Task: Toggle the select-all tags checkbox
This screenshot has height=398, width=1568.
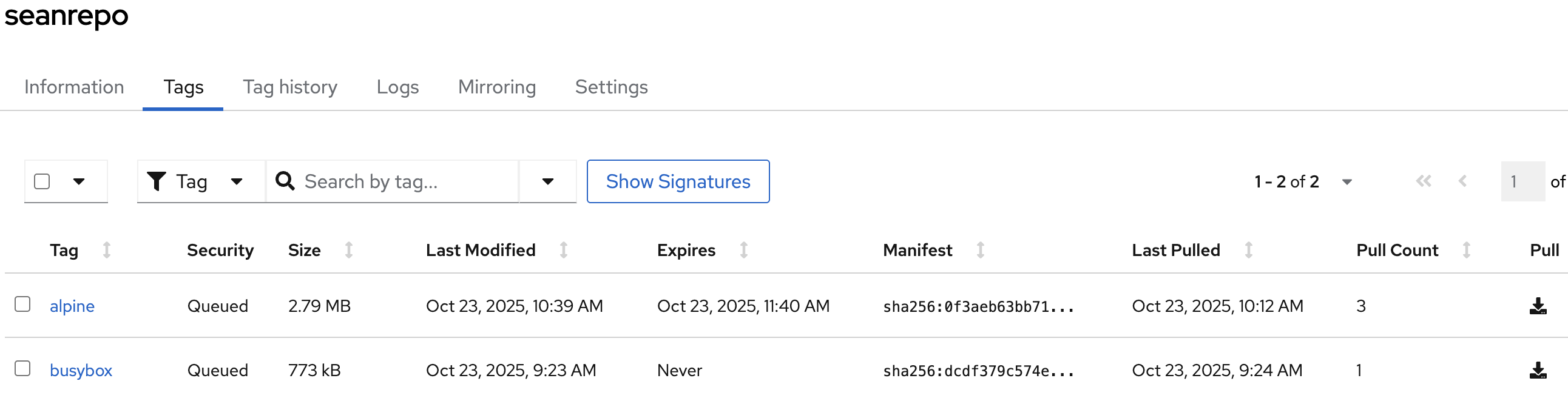Action: [x=42, y=181]
